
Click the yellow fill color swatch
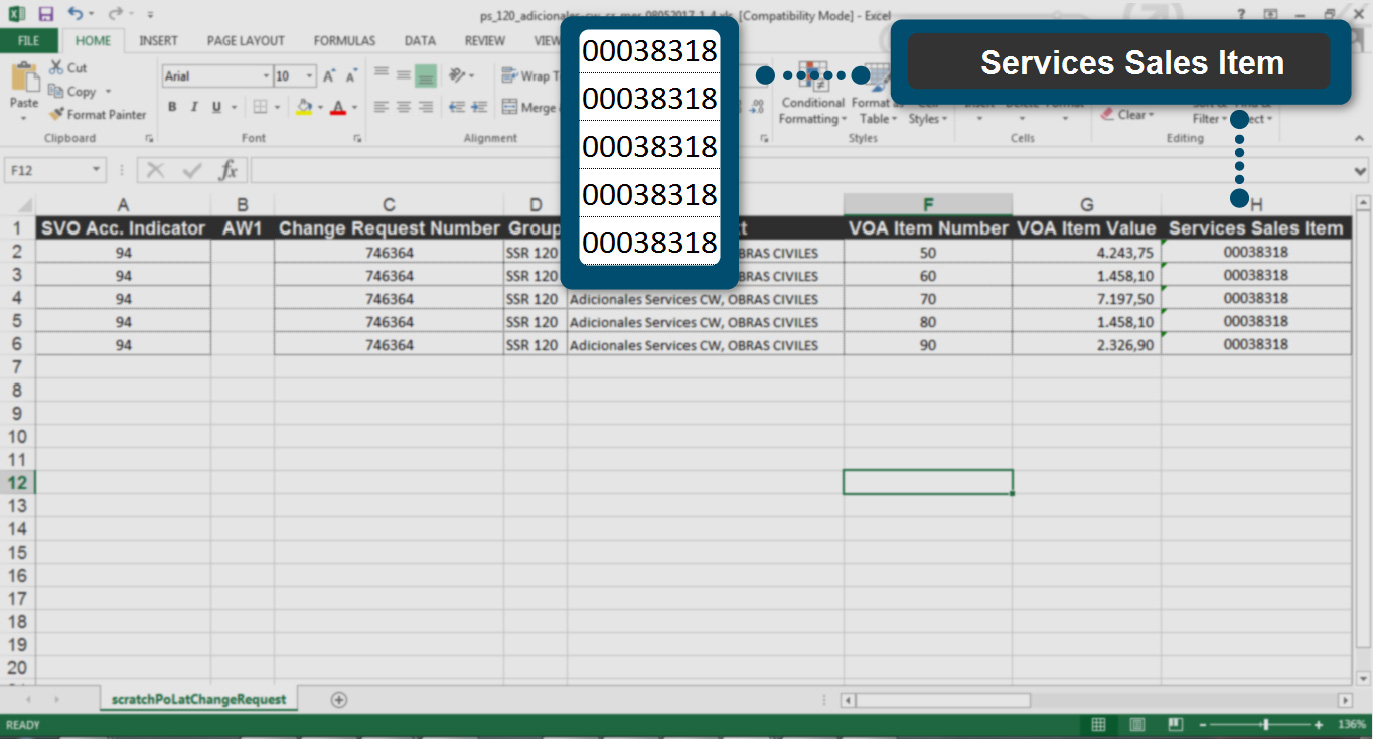(x=304, y=107)
